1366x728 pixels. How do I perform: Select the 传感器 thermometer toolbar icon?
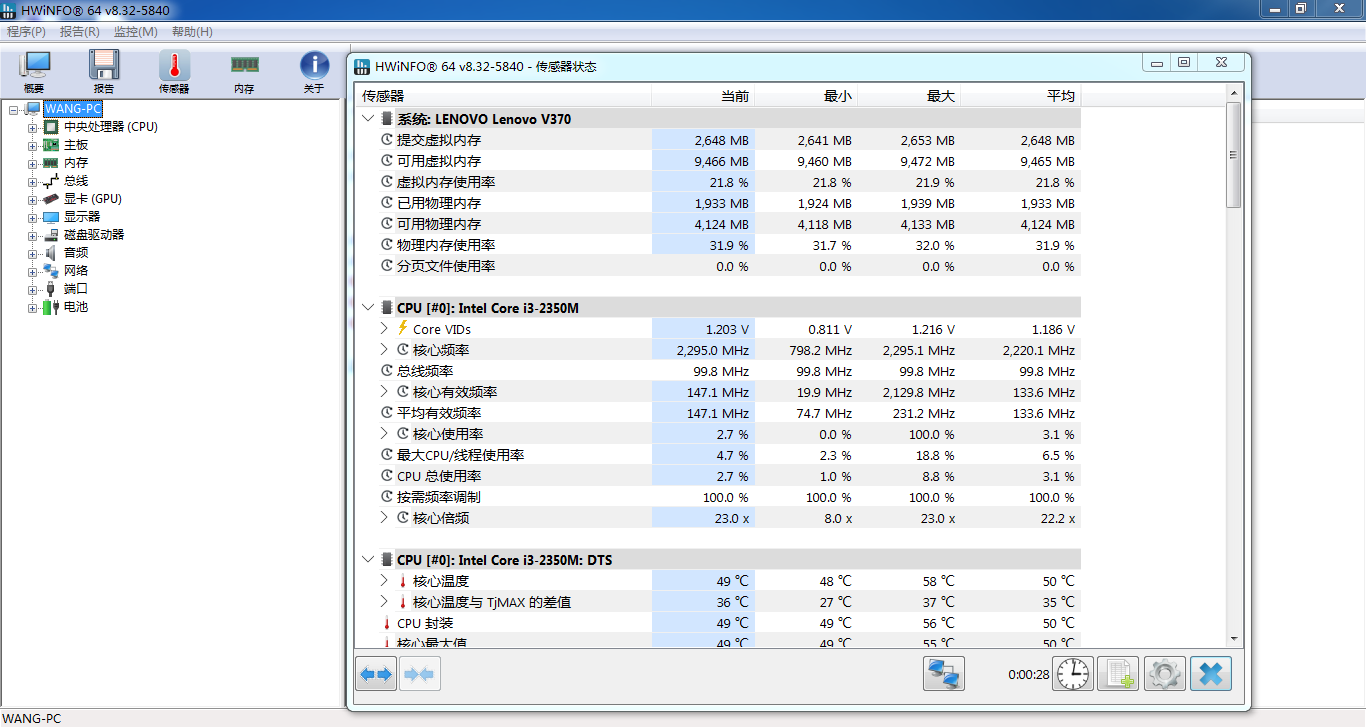click(174, 67)
